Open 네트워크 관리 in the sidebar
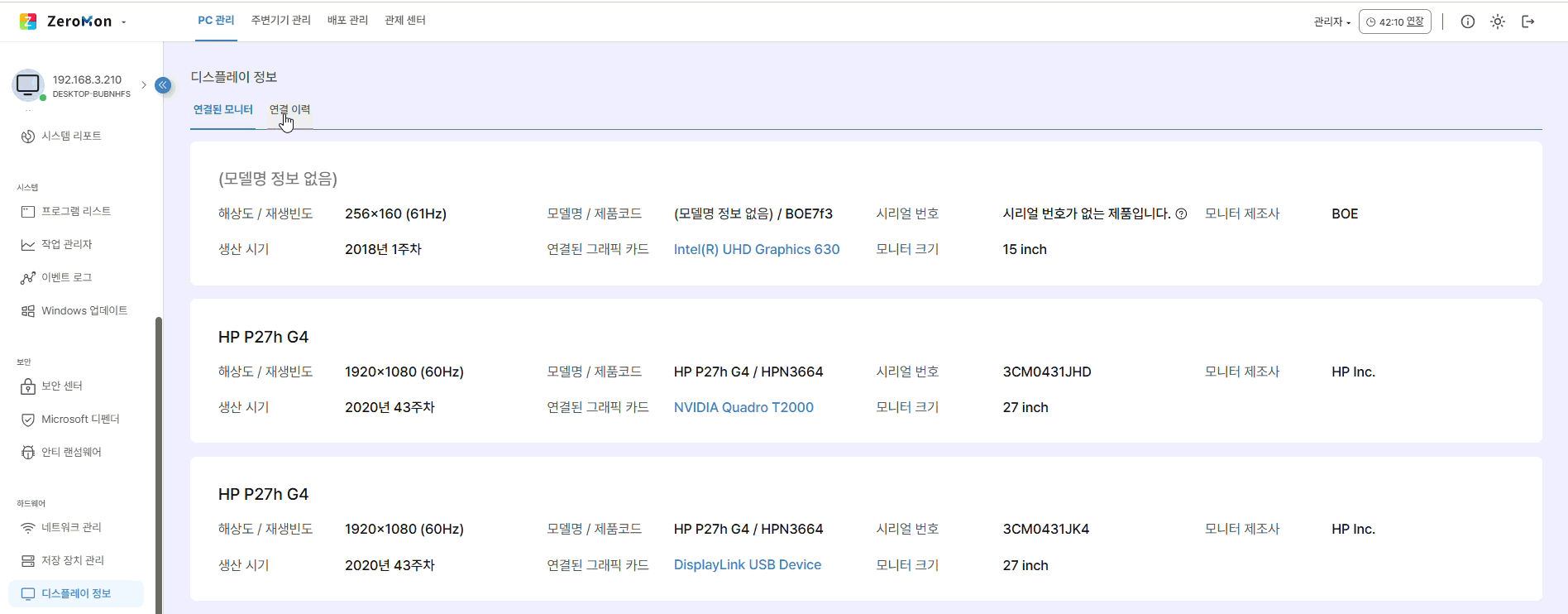Screen dimensions: 1568x614 coord(71,527)
